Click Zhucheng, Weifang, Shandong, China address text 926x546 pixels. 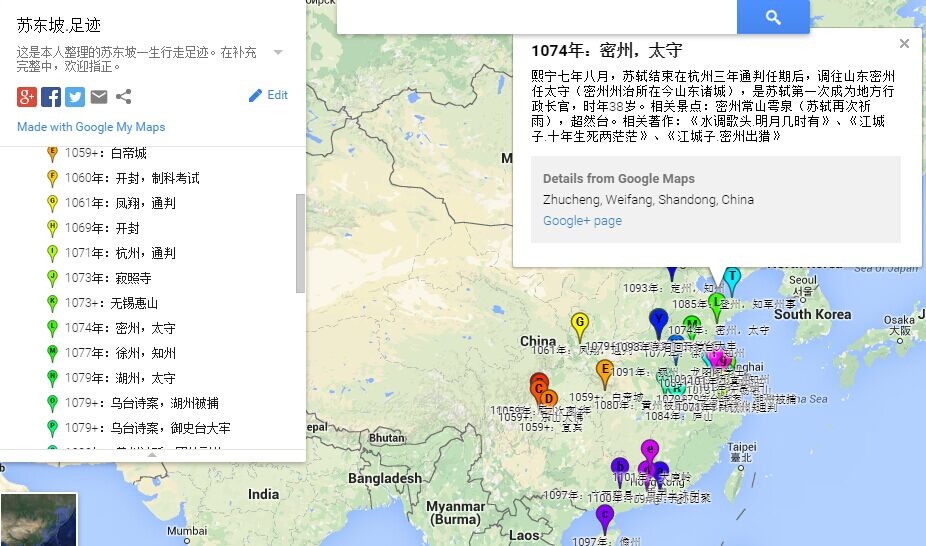648,200
